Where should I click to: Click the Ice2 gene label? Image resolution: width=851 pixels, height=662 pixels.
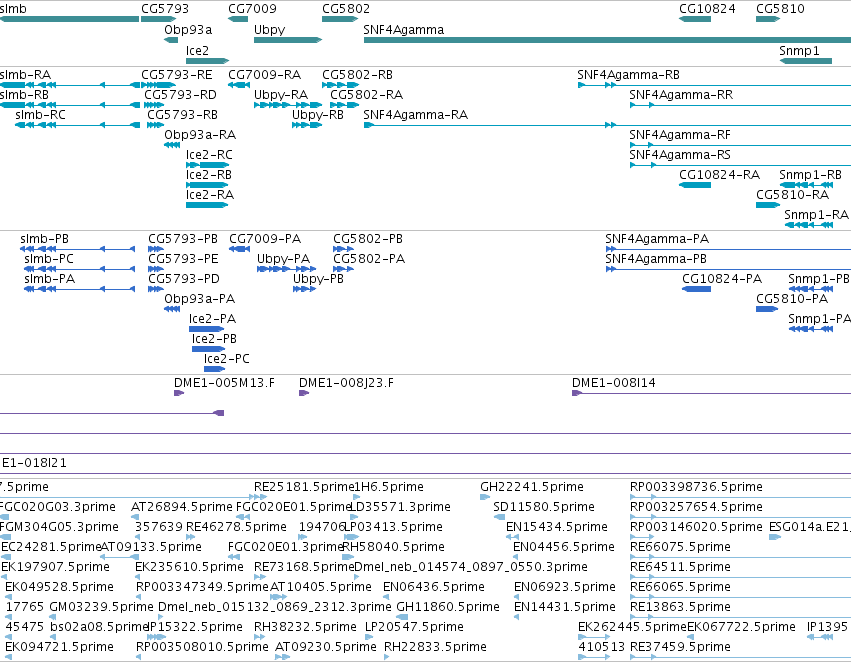pyautogui.click(x=197, y=50)
